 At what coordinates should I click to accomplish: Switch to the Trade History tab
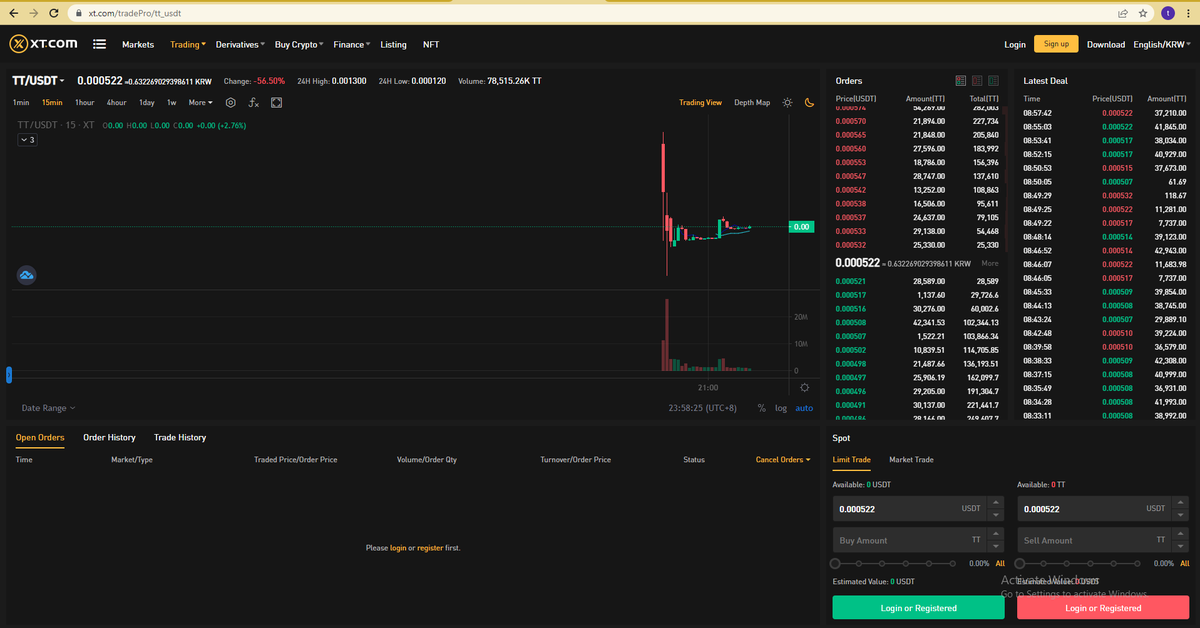coord(180,437)
